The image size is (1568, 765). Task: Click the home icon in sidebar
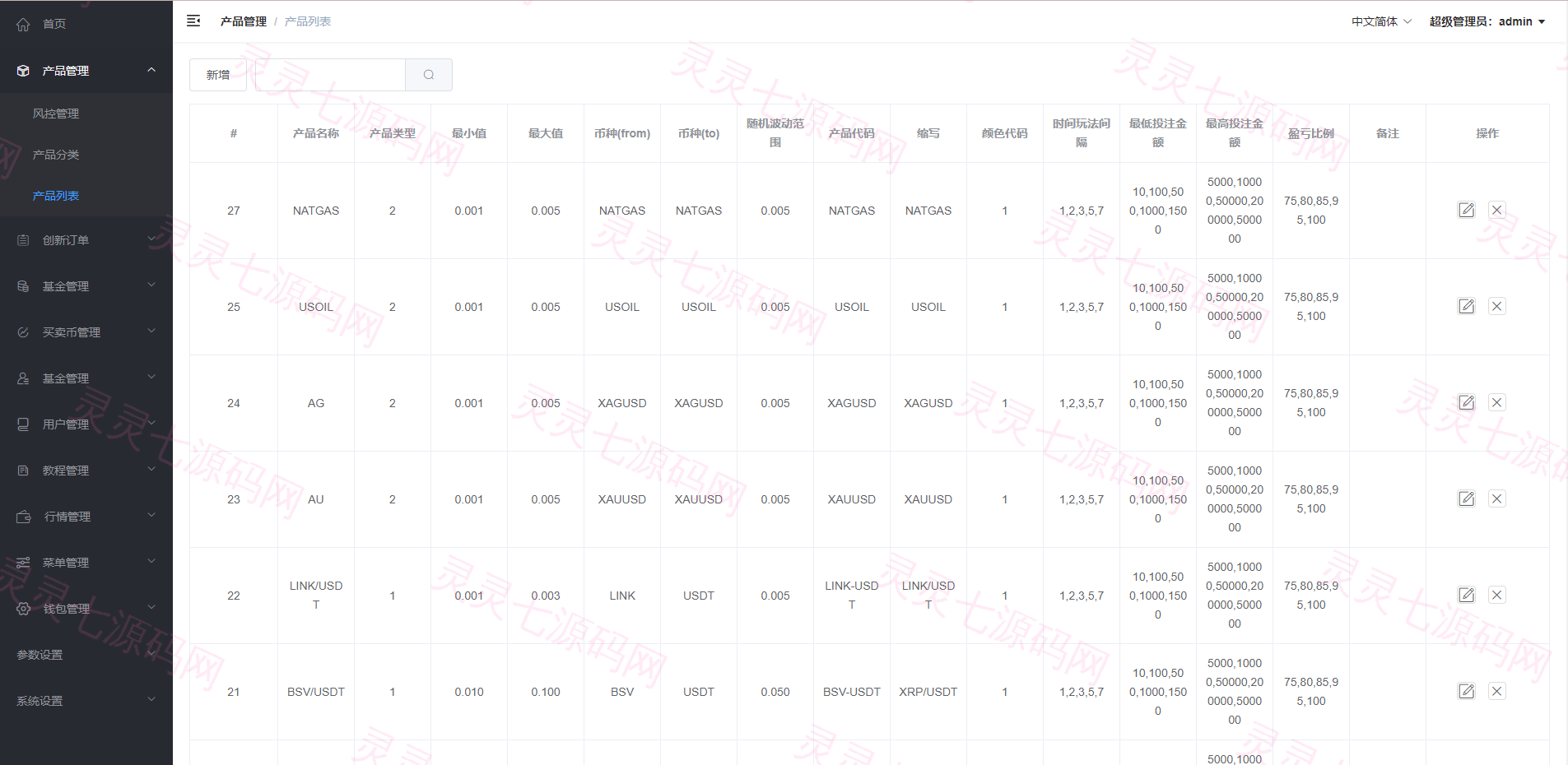[x=23, y=24]
